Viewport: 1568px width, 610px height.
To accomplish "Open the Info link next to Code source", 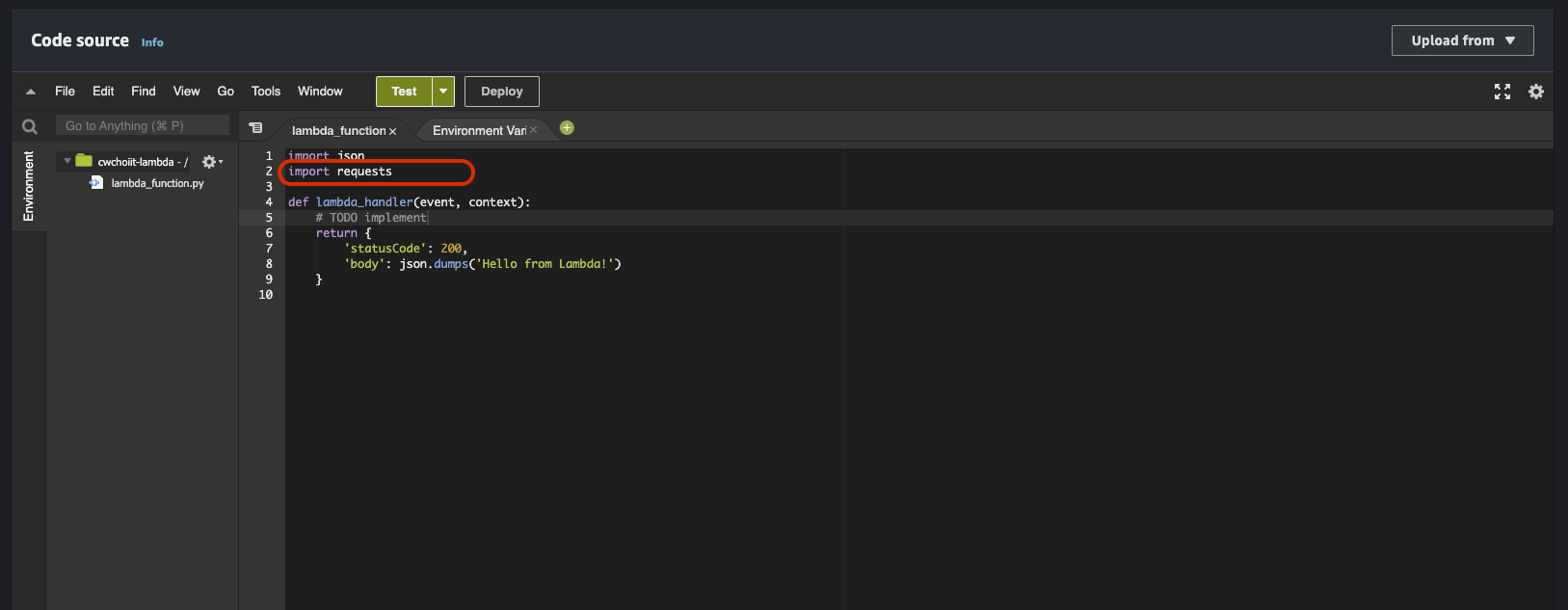I will (x=152, y=42).
